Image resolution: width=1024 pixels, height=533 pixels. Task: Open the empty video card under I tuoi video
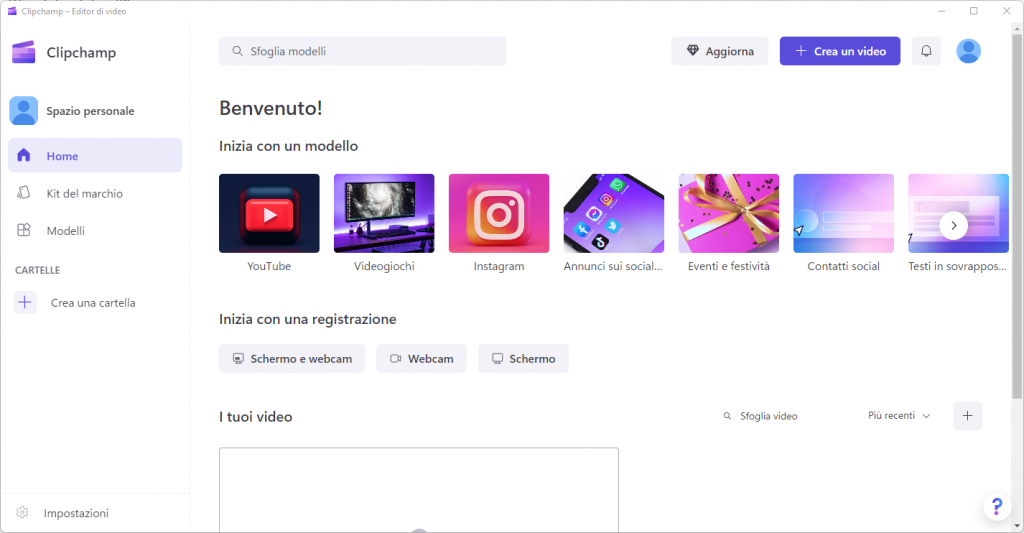419,490
